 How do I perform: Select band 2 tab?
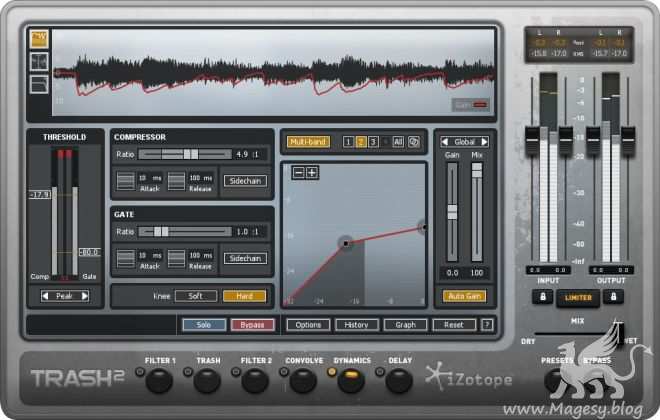pos(361,142)
